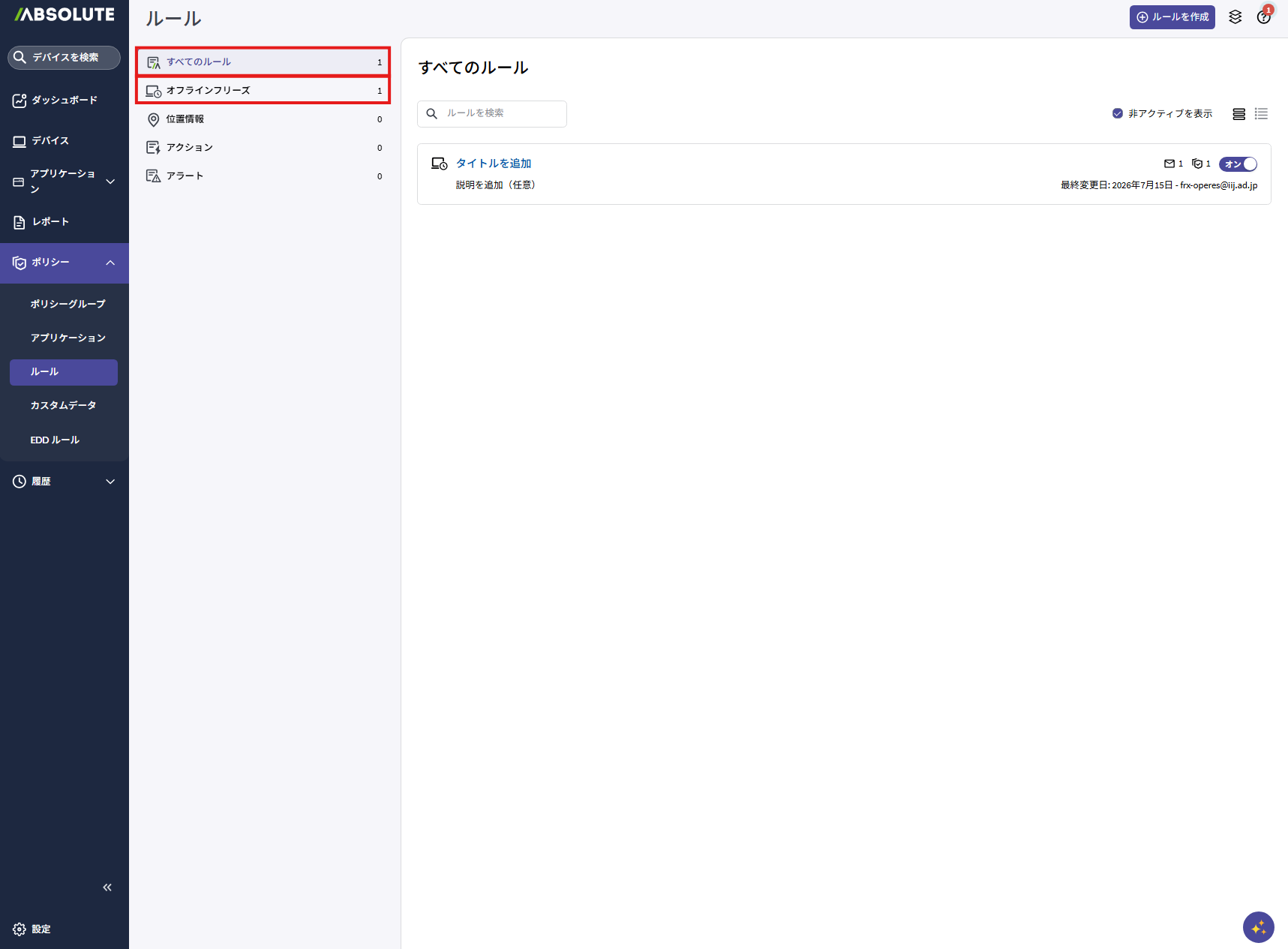
Task: Click the application window icon in sidebar
Action: click(x=19, y=182)
